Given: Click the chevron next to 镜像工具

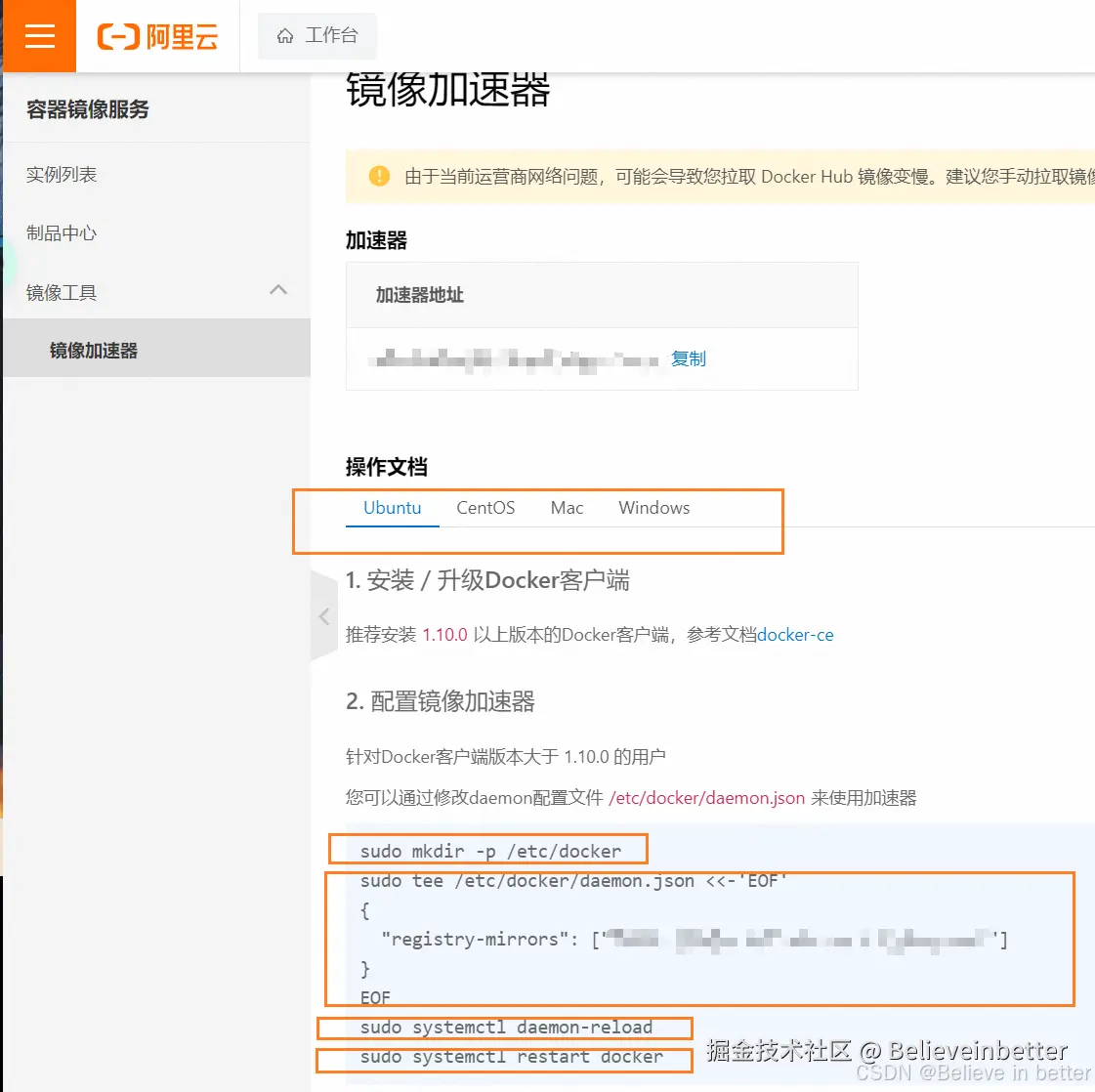Looking at the screenshot, I should 278,290.
